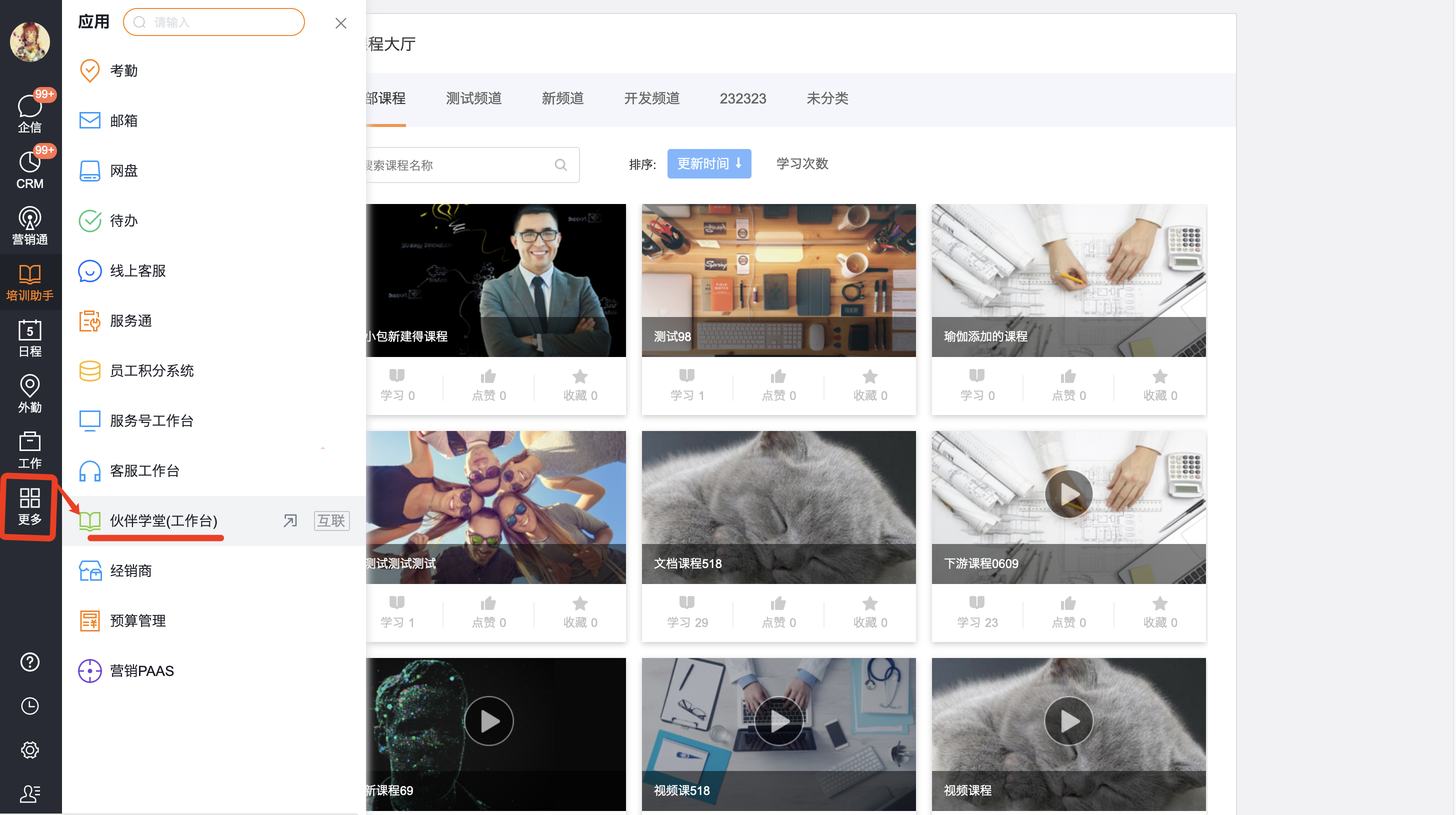Switch to the 未分类 tab

point(827,98)
